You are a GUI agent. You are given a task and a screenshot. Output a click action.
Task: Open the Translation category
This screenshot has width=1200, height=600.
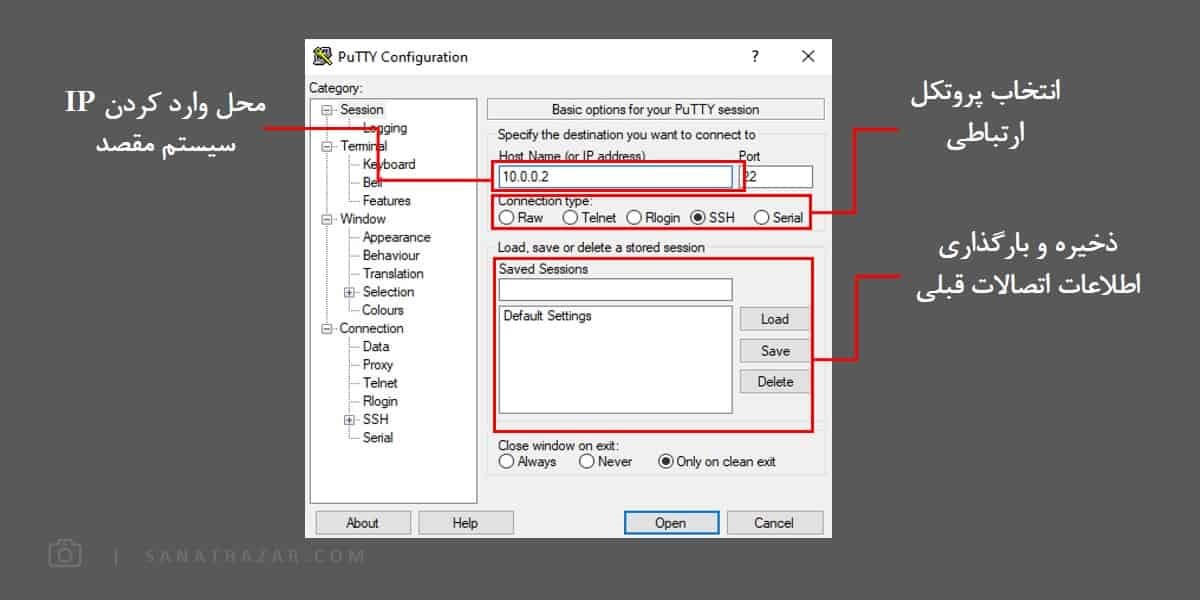[393, 274]
